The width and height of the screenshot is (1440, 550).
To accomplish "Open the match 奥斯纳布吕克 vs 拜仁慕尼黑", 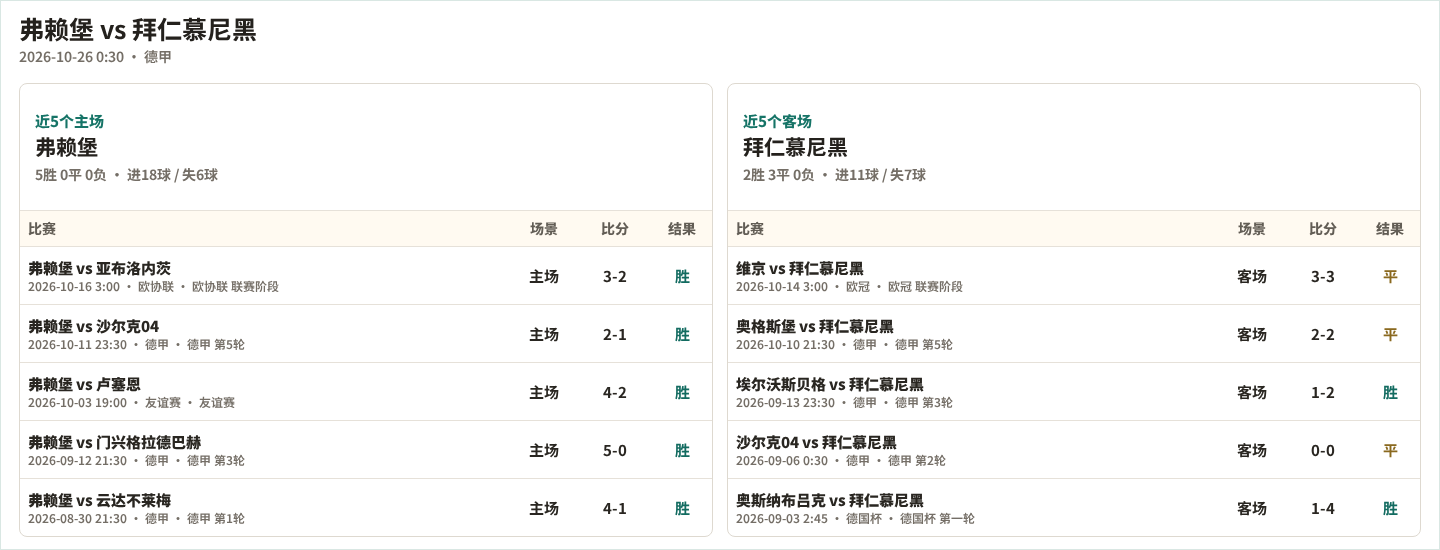I will (829, 500).
